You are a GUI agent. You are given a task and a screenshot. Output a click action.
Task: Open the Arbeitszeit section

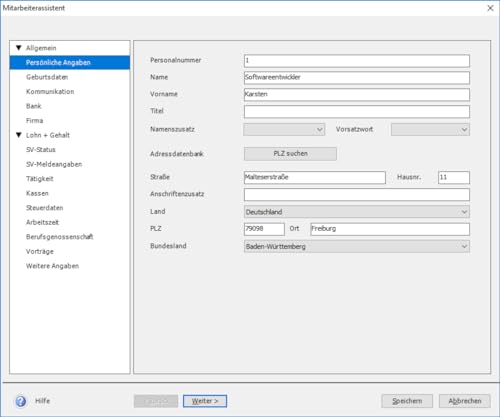(x=42, y=222)
